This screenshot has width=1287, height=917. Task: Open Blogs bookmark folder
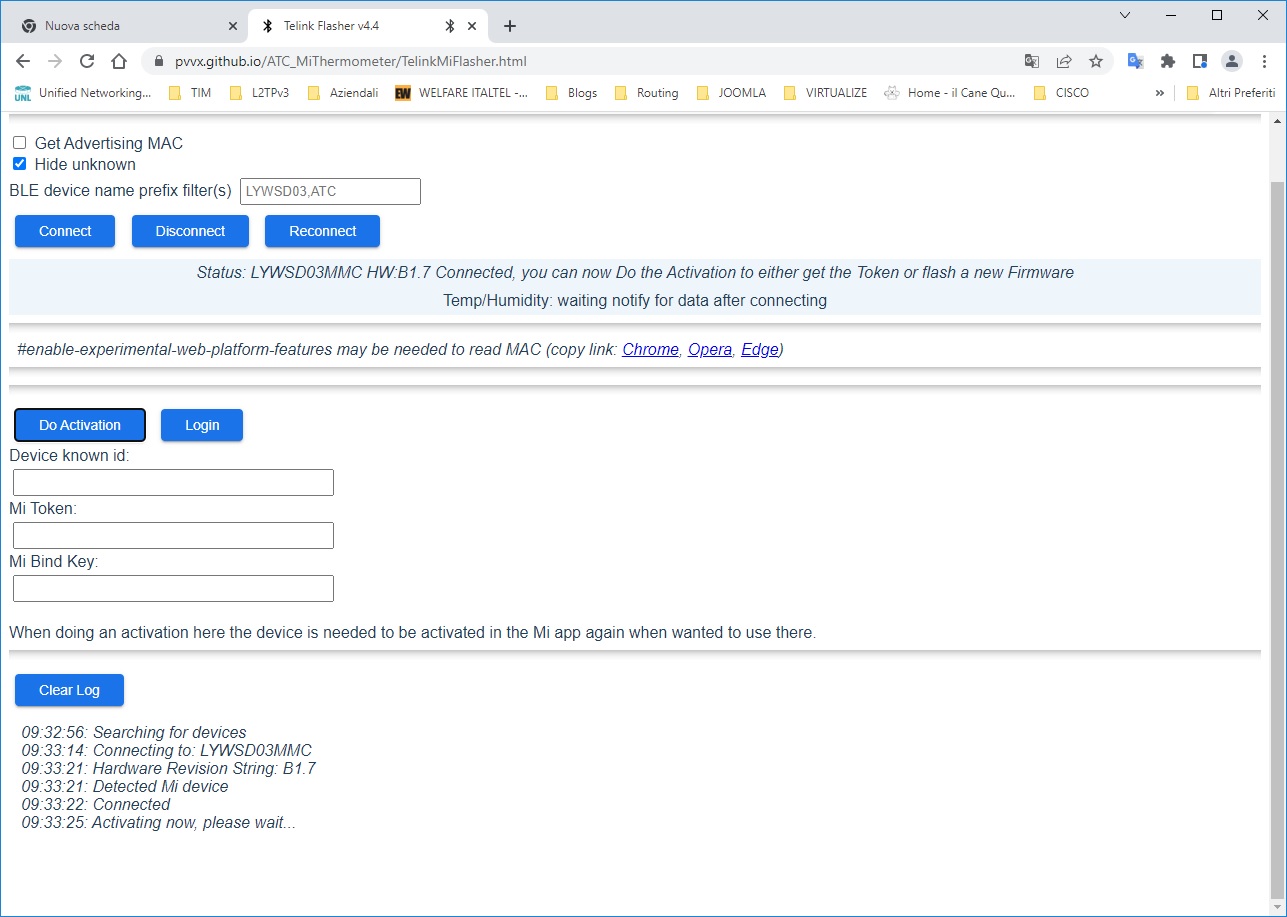pos(571,93)
